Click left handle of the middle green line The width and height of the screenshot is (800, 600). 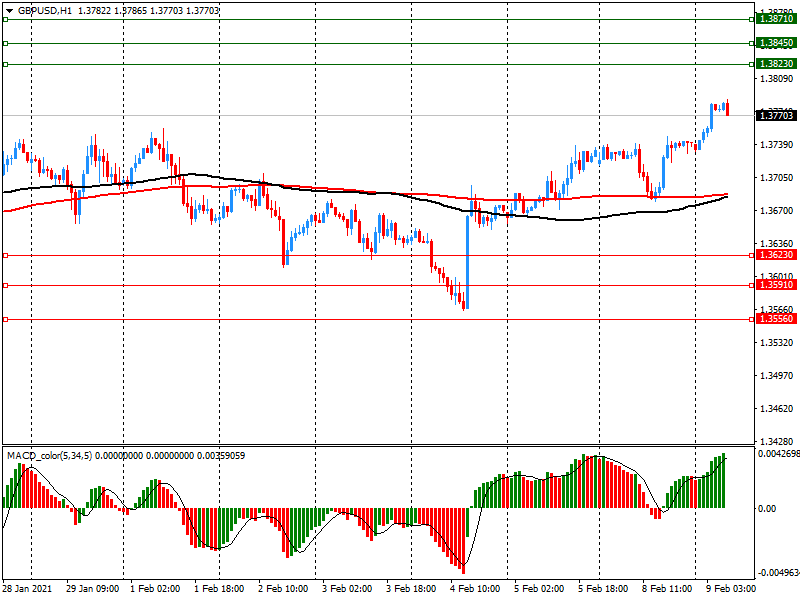pos(5,43)
